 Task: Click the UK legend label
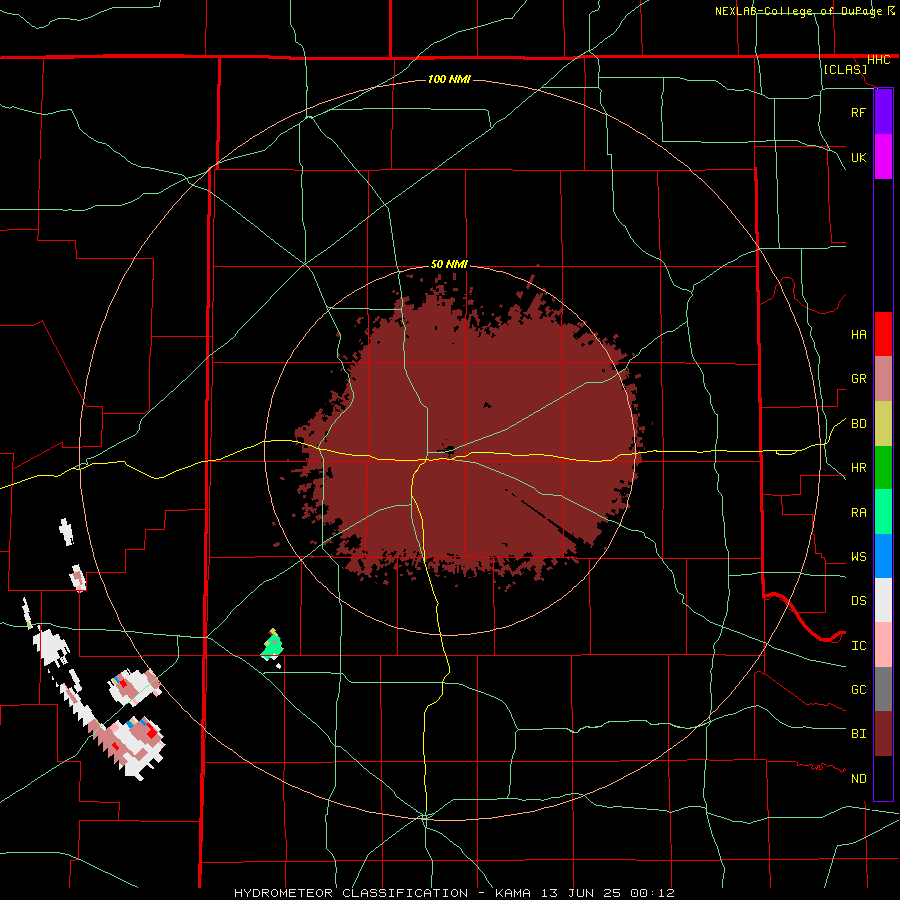click(x=858, y=157)
